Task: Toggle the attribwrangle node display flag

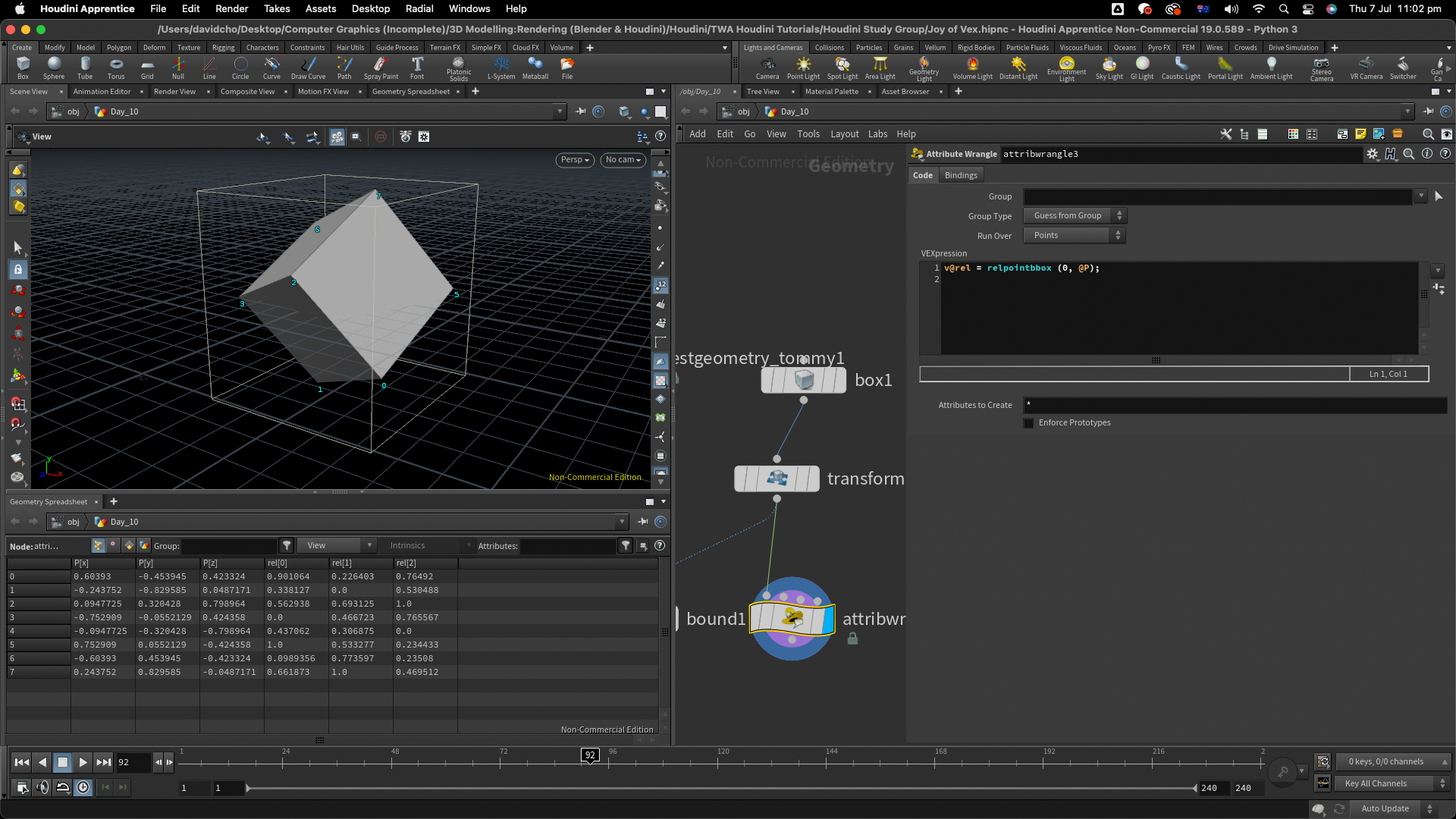Action: (827, 619)
